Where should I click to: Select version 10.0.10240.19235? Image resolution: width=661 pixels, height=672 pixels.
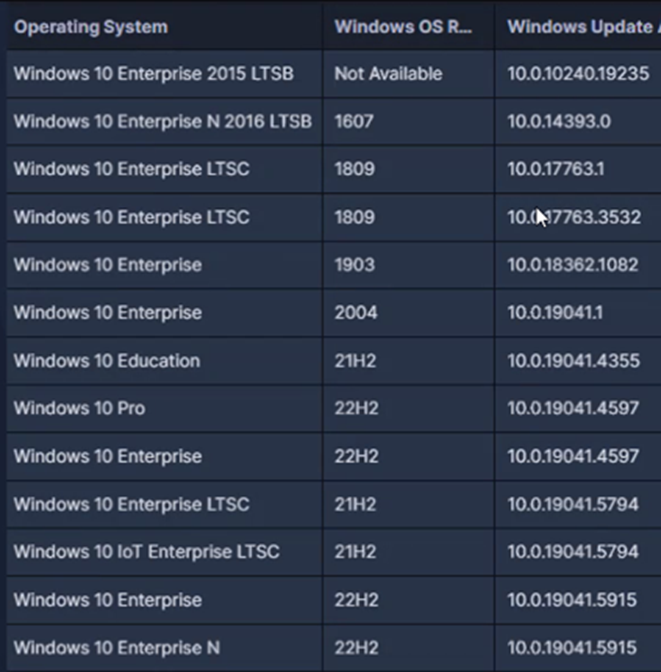(x=577, y=74)
